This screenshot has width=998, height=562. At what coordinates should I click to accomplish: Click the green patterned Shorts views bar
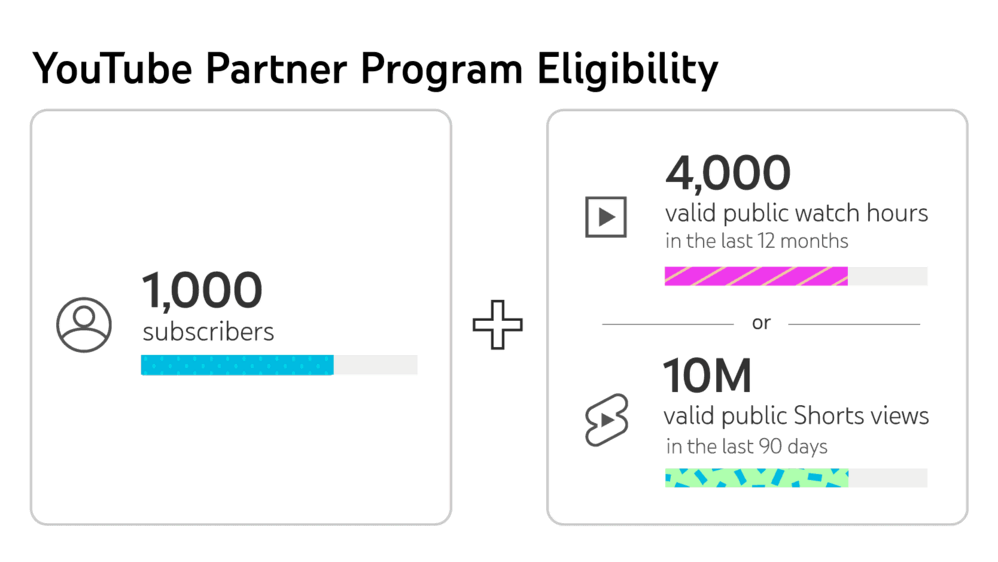click(756, 478)
